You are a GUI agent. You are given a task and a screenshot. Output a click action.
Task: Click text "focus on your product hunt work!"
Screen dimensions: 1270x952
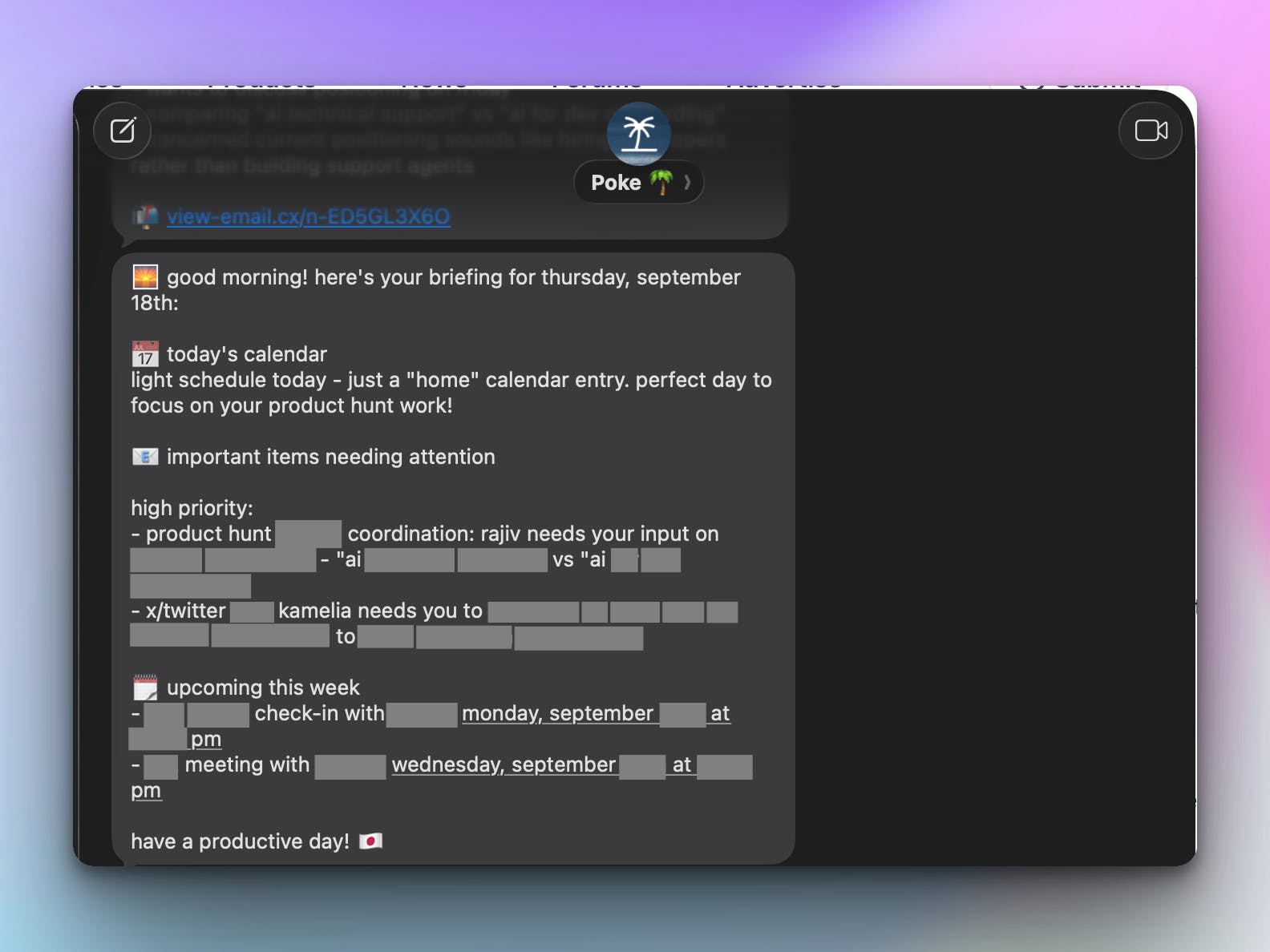click(x=292, y=405)
